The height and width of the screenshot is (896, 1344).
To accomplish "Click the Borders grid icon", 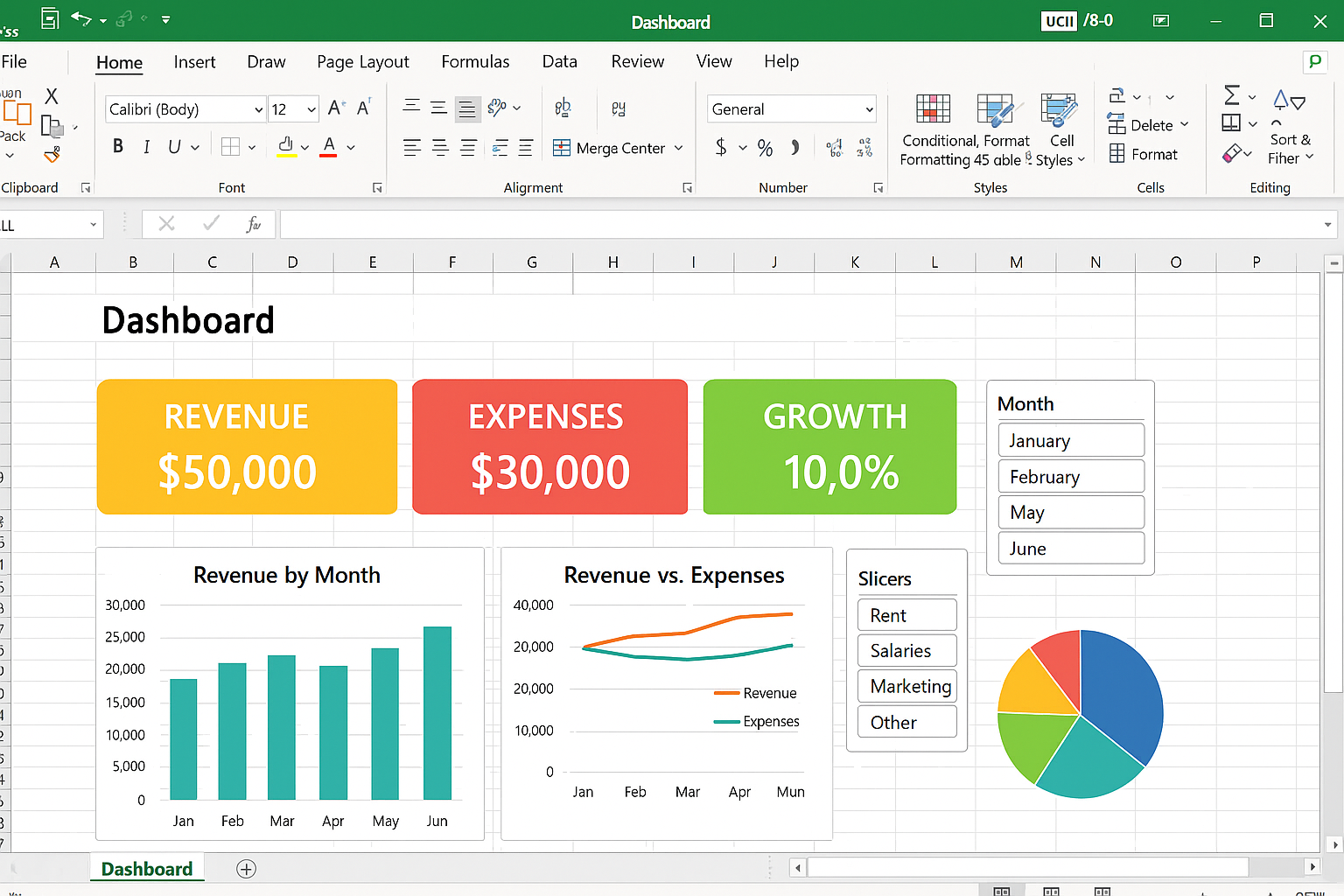I will (x=230, y=147).
